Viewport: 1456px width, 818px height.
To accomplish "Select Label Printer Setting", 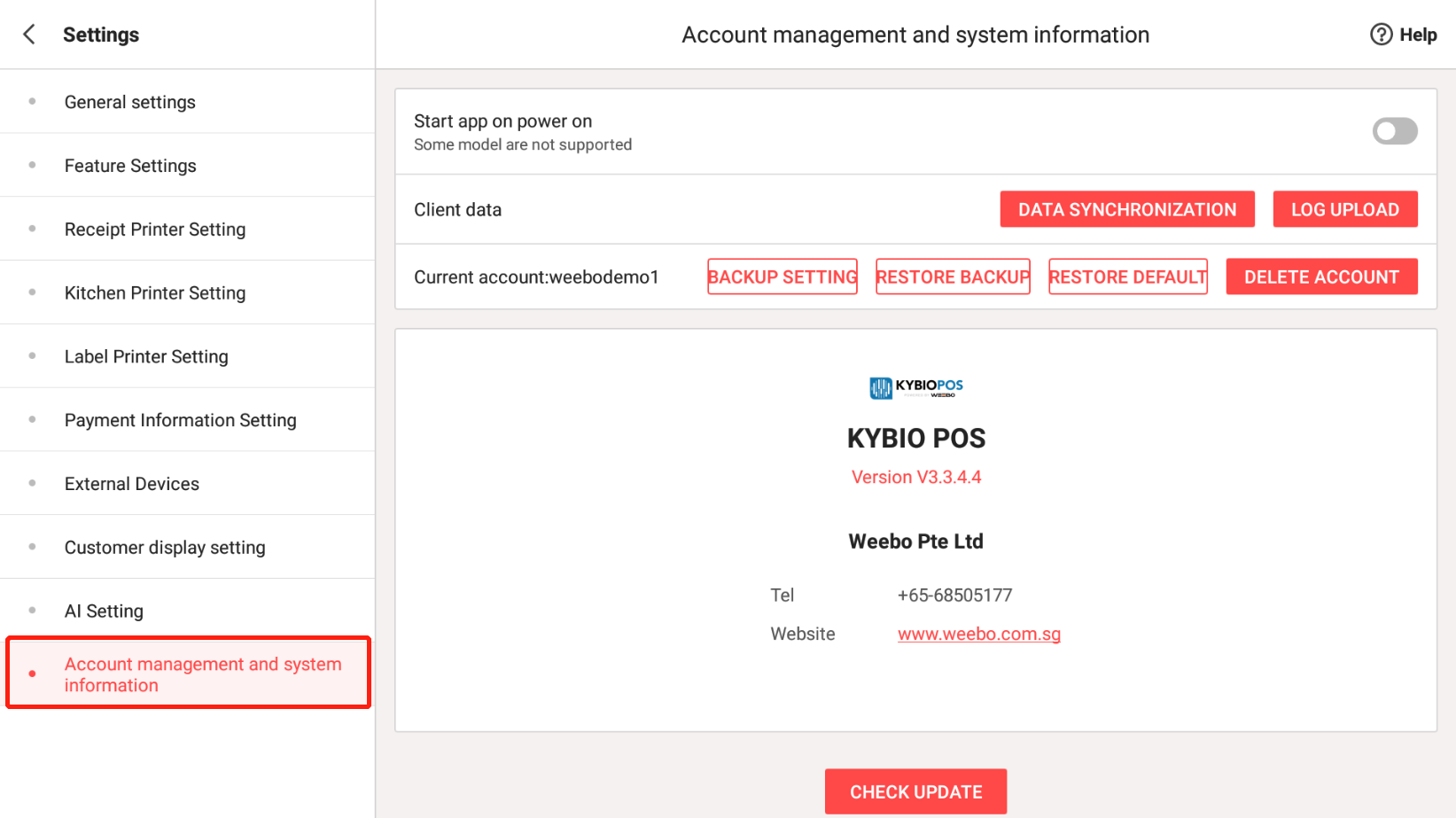I will point(188,356).
